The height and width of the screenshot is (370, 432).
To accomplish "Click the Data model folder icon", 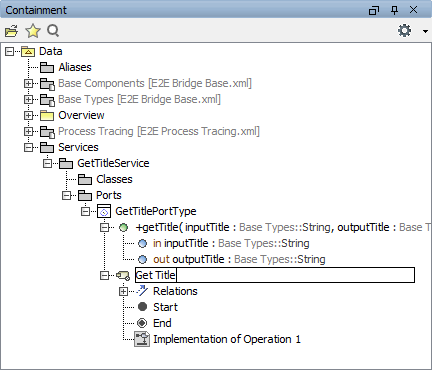I will (28, 52).
